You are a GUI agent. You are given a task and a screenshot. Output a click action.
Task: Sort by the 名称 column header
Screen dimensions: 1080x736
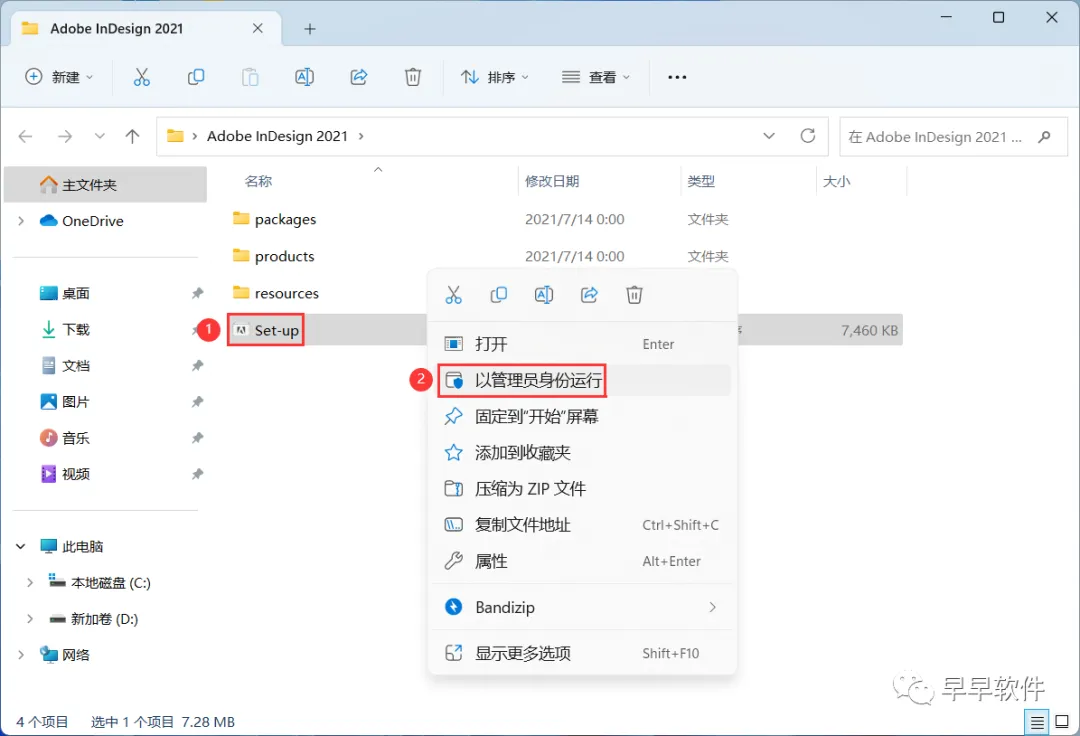click(258, 181)
